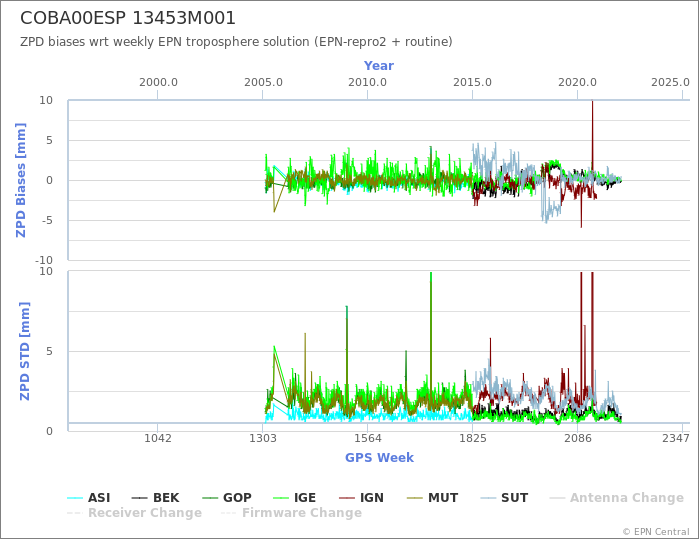Viewport: 700px width, 540px height.
Task: Toggle the IGN series legend entry
Action: click(361, 498)
